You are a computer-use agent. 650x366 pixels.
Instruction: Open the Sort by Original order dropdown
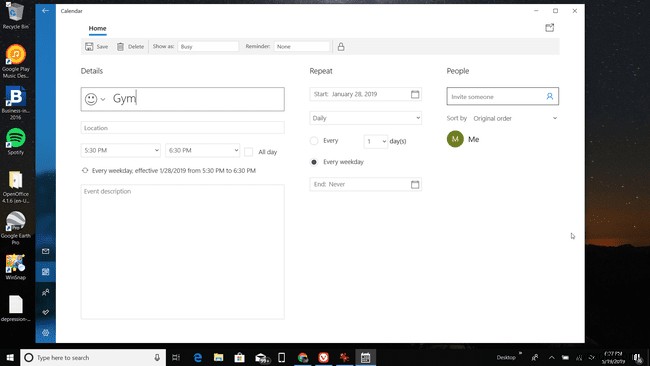click(x=515, y=118)
